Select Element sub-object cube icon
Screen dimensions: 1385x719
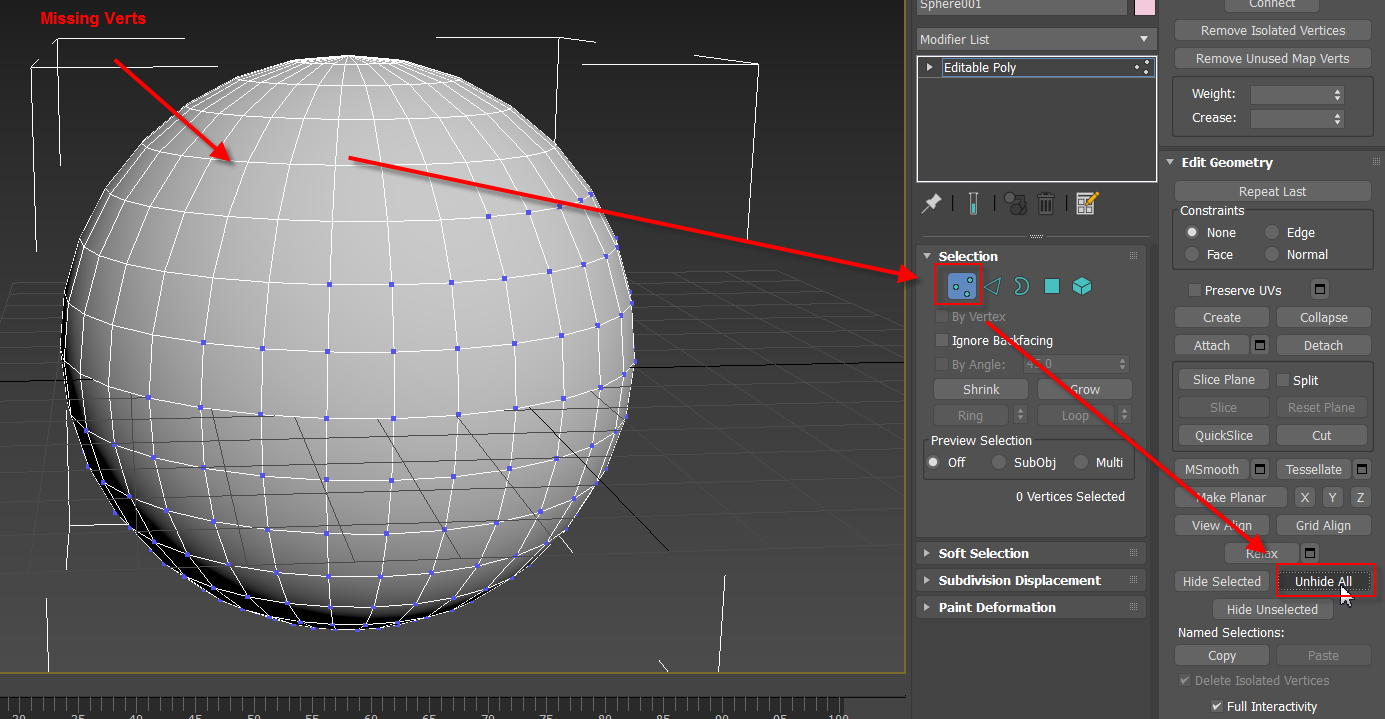coord(1081,287)
